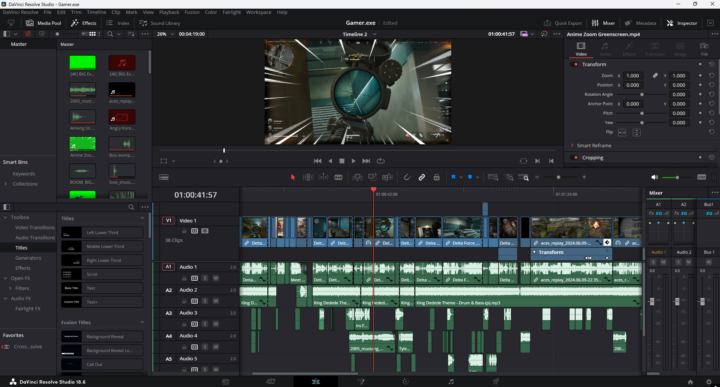Adjust the timeline zoom slider
This screenshot has height=387, width=720.
tap(558, 177)
